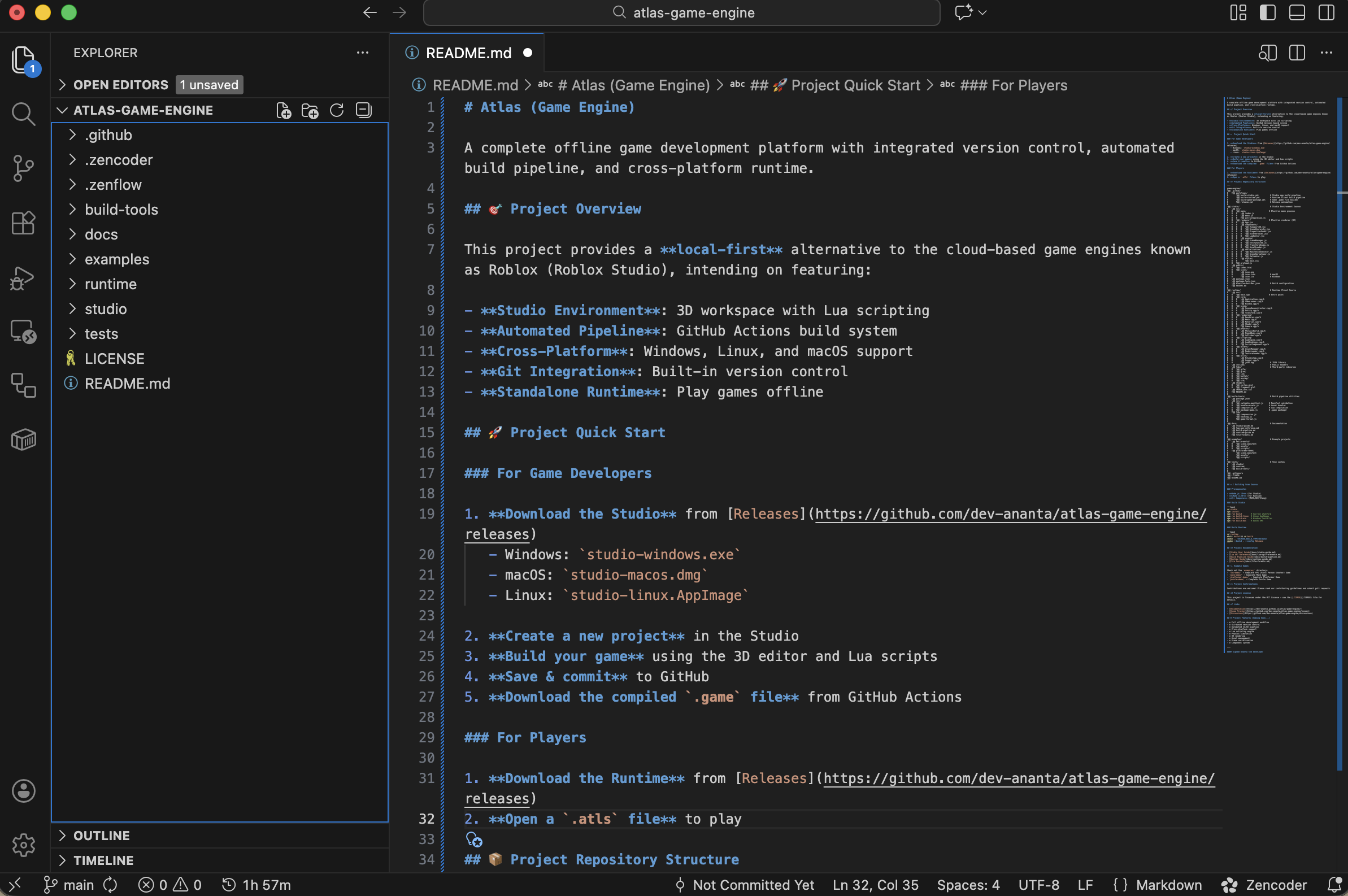The image size is (1348, 896).
Task: Open the Search view in activity bar
Action: coord(23,114)
